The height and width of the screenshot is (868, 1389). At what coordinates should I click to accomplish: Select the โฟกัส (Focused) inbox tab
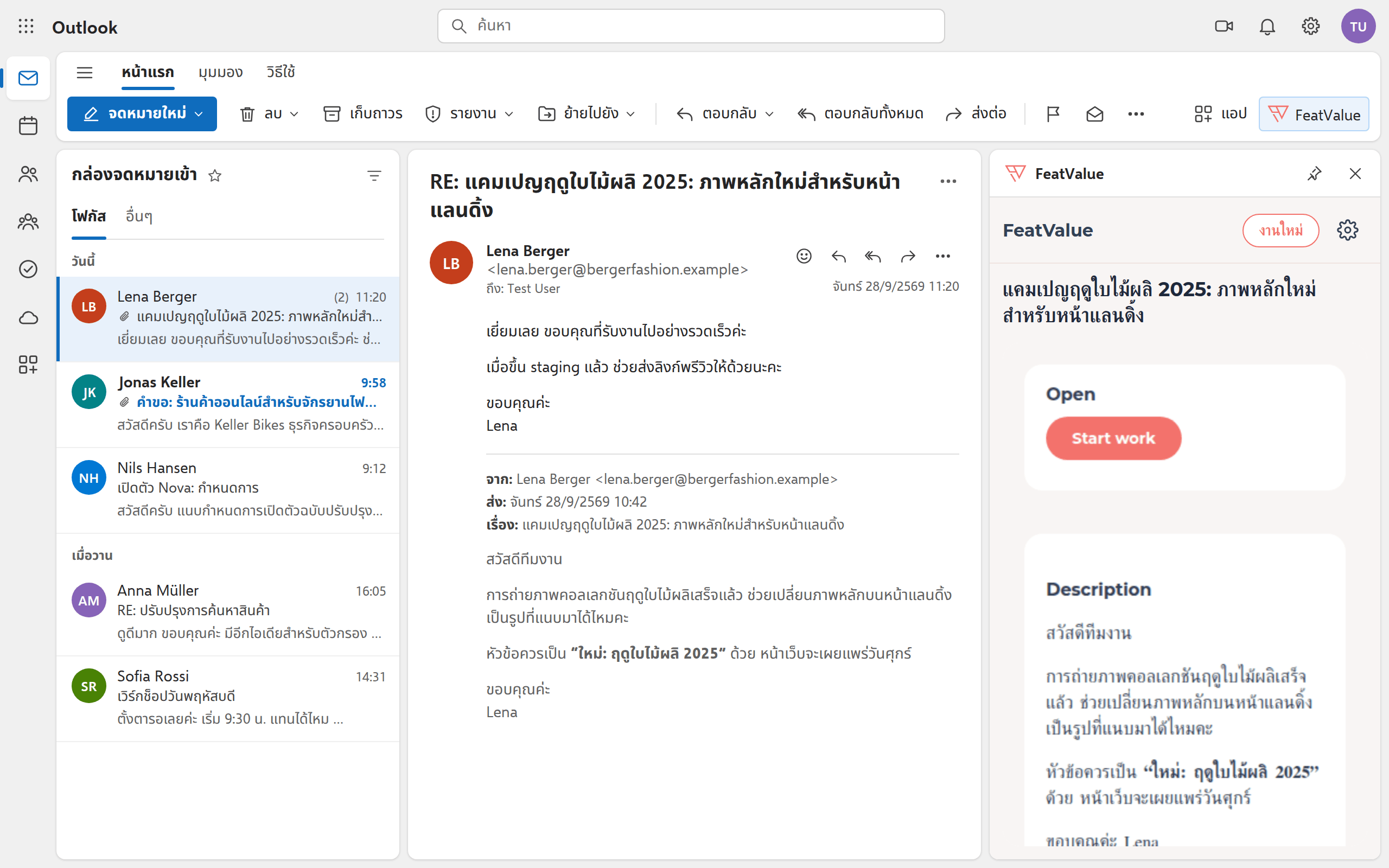coord(89,216)
